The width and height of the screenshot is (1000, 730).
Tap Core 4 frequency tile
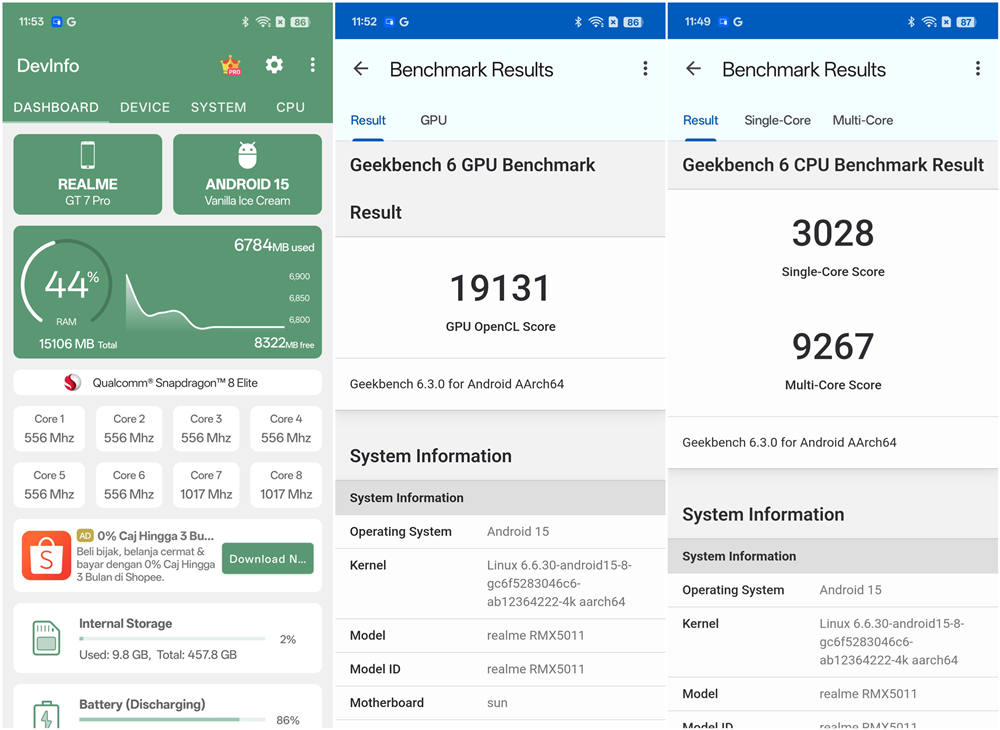(x=286, y=428)
